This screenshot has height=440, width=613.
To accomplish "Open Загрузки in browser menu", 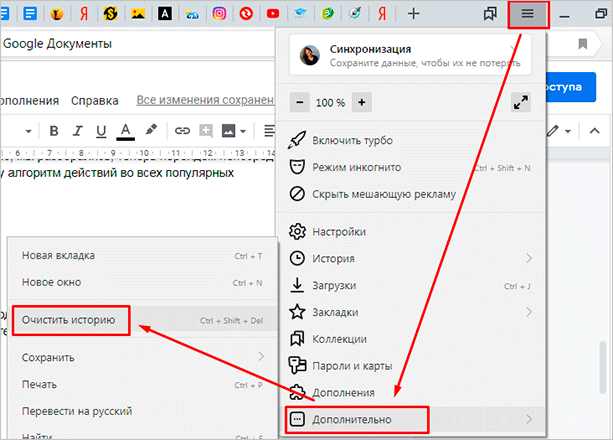I will tap(410, 286).
